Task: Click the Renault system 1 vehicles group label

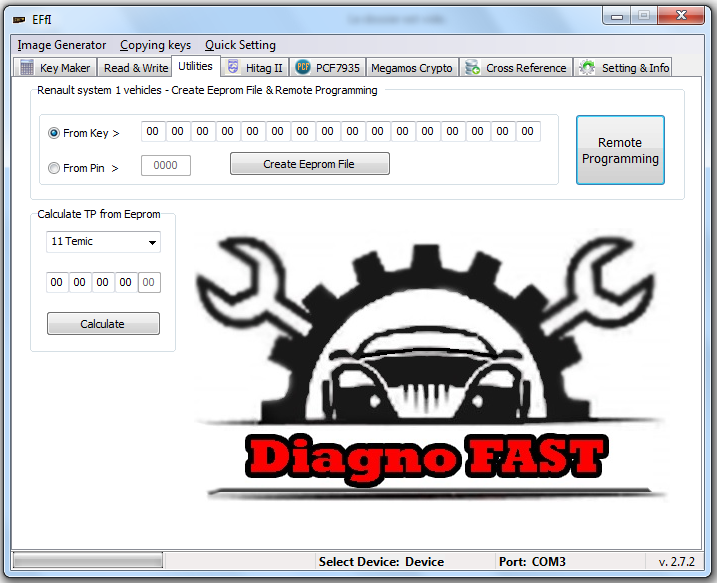Action: (207, 90)
